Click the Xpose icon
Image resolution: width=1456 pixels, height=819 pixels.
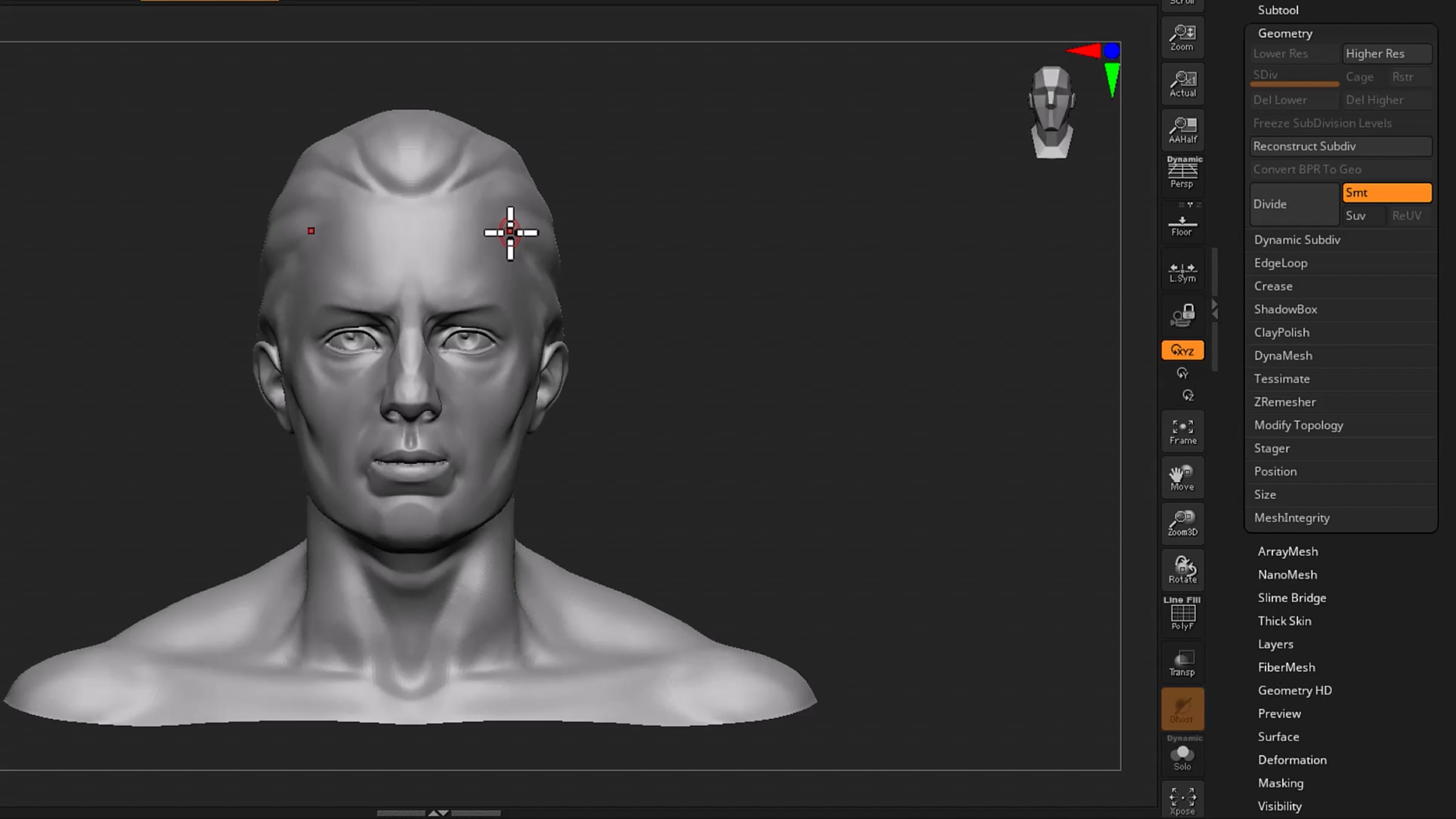coord(1182,801)
